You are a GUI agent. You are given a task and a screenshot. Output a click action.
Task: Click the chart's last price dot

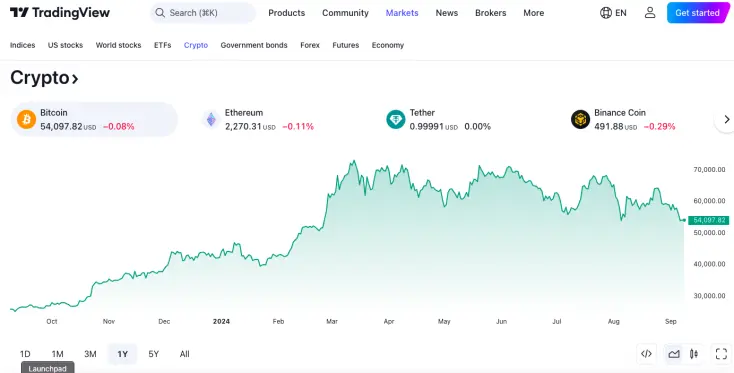(x=684, y=220)
